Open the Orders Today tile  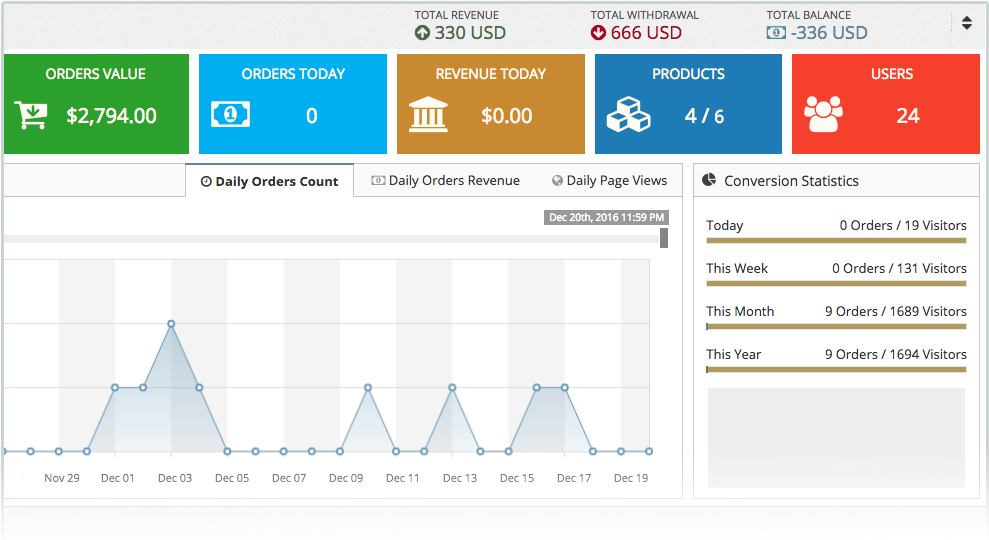pos(293,103)
